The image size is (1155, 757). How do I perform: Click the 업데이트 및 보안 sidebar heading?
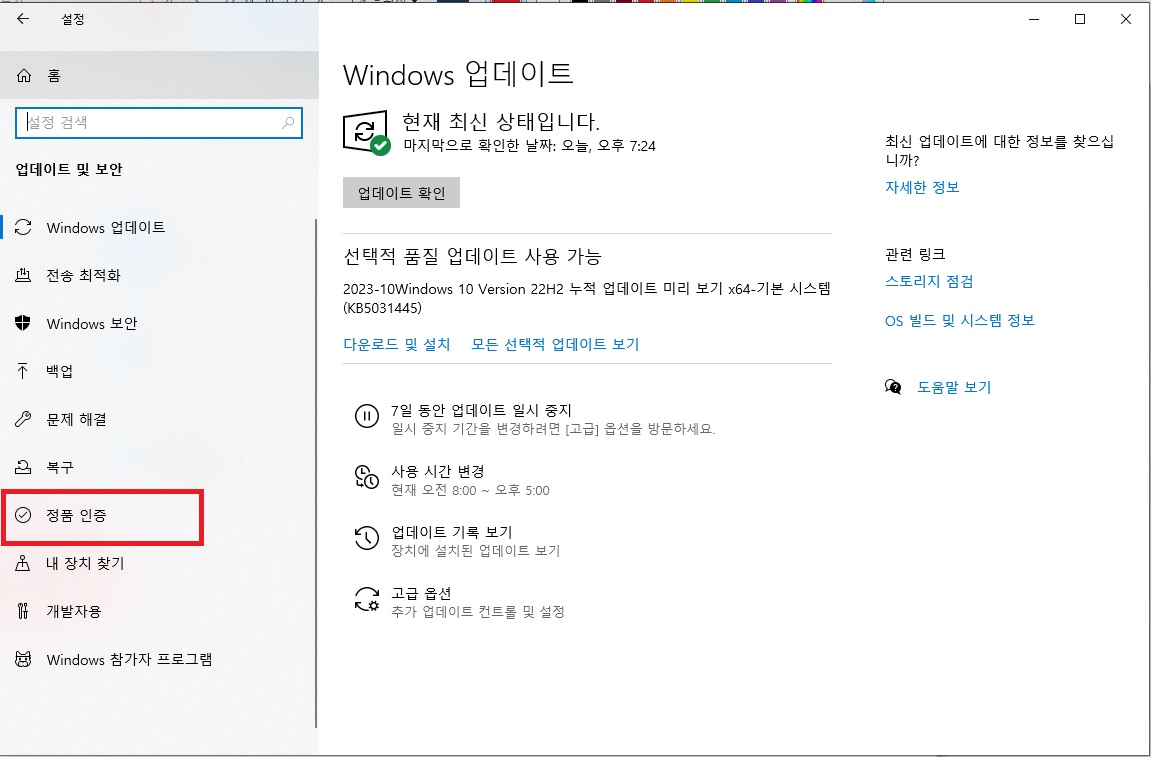[x=69, y=169]
